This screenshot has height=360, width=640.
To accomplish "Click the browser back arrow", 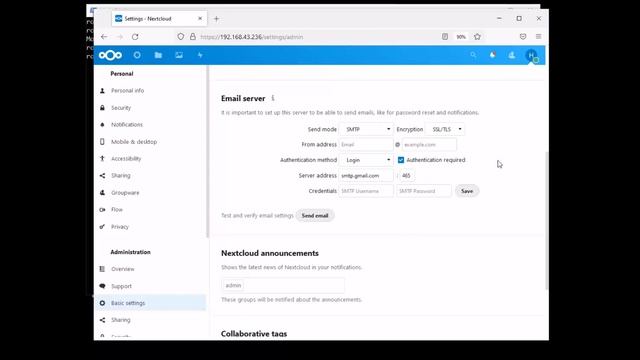I will coord(104,37).
